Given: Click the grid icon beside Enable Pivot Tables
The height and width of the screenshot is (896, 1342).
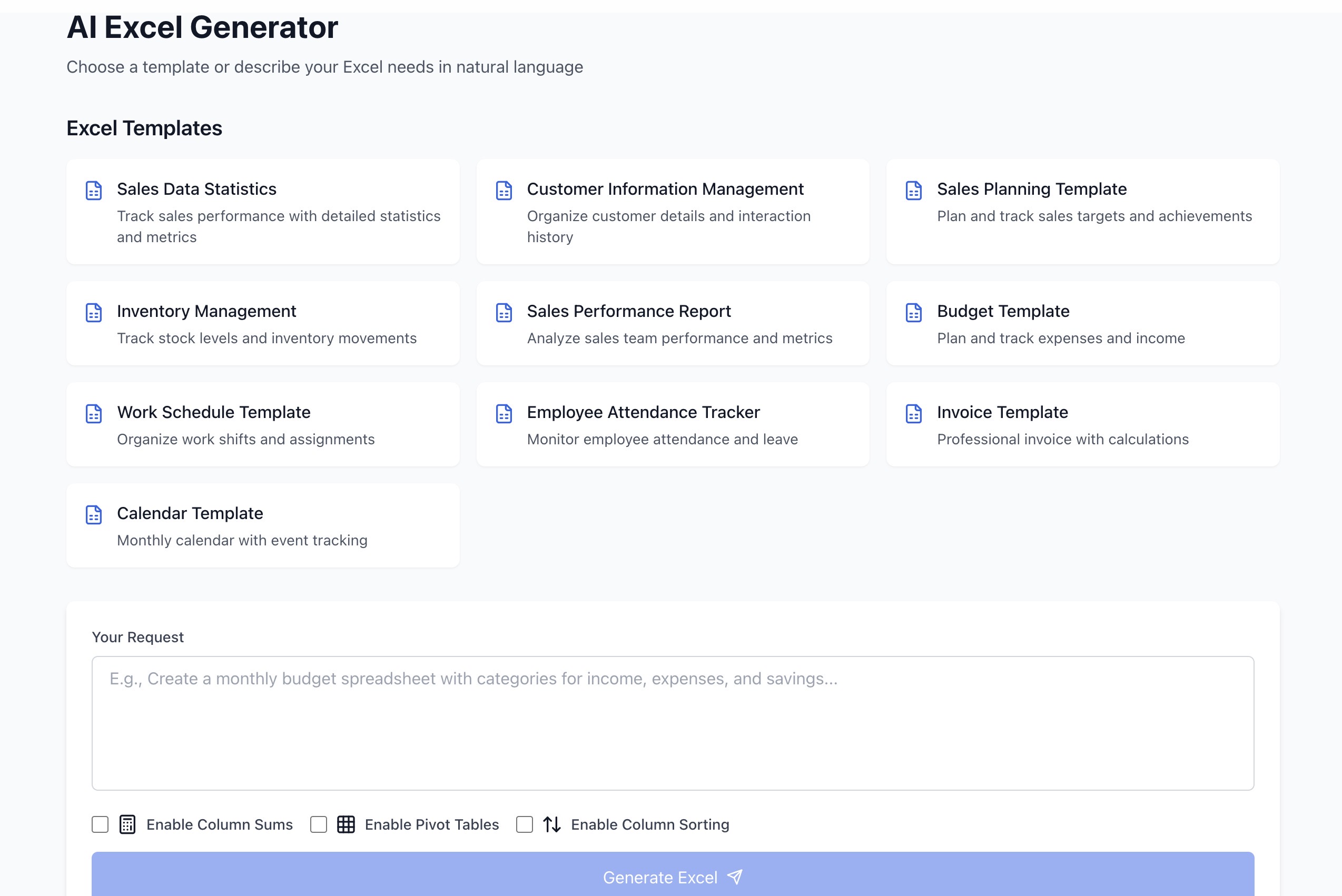Looking at the screenshot, I should (347, 824).
